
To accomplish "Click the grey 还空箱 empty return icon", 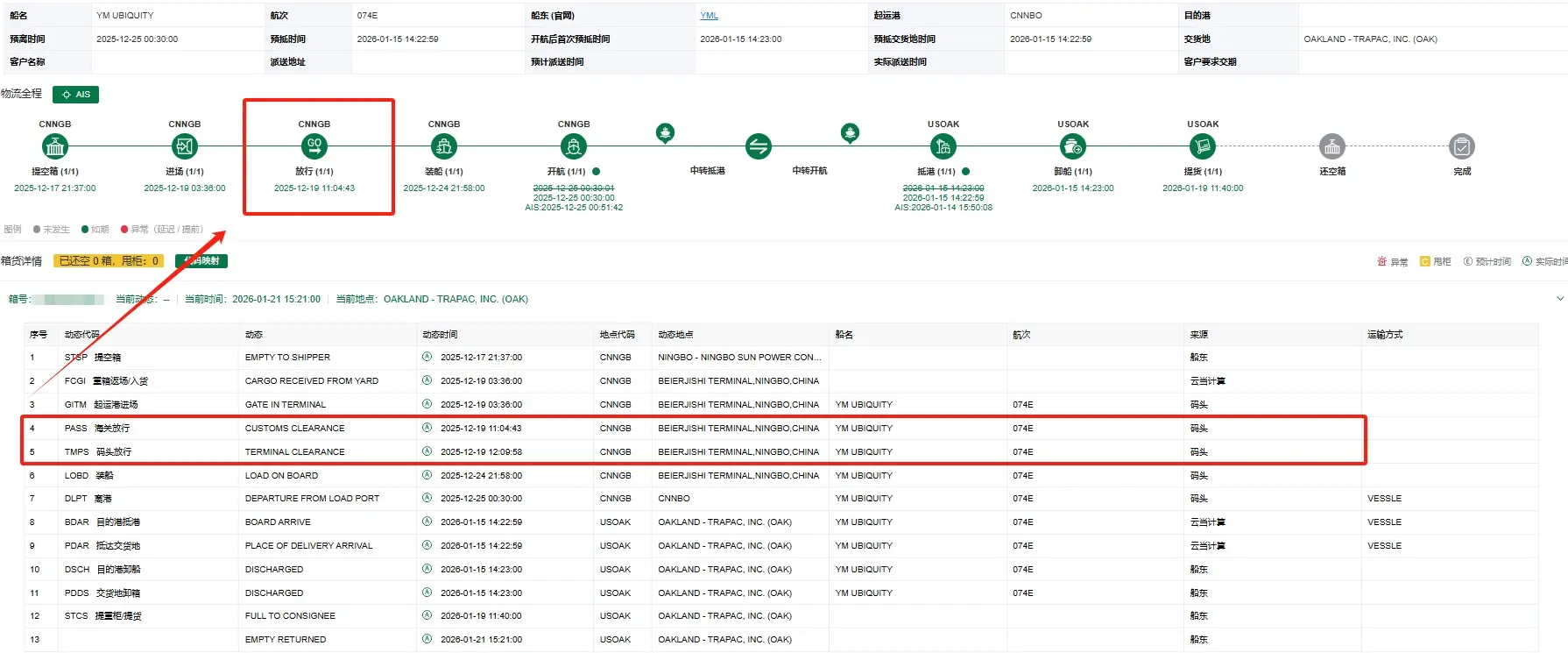I will 1332,146.
